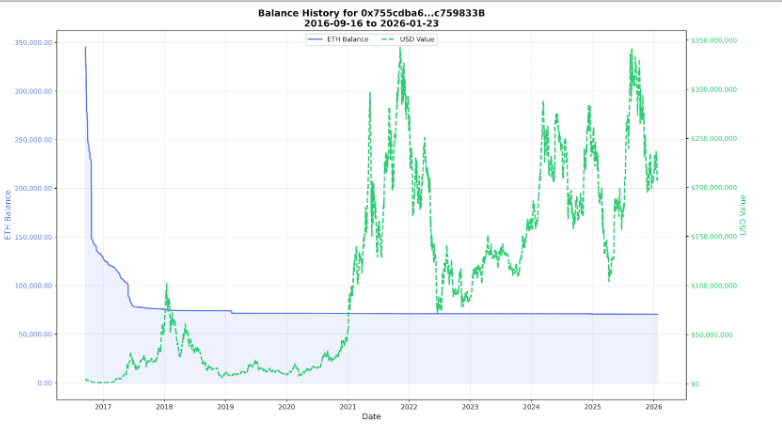The height and width of the screenshot is (425, 782).
Task: Click the 2020 year label on the date axis
Action: click(286, 407)
